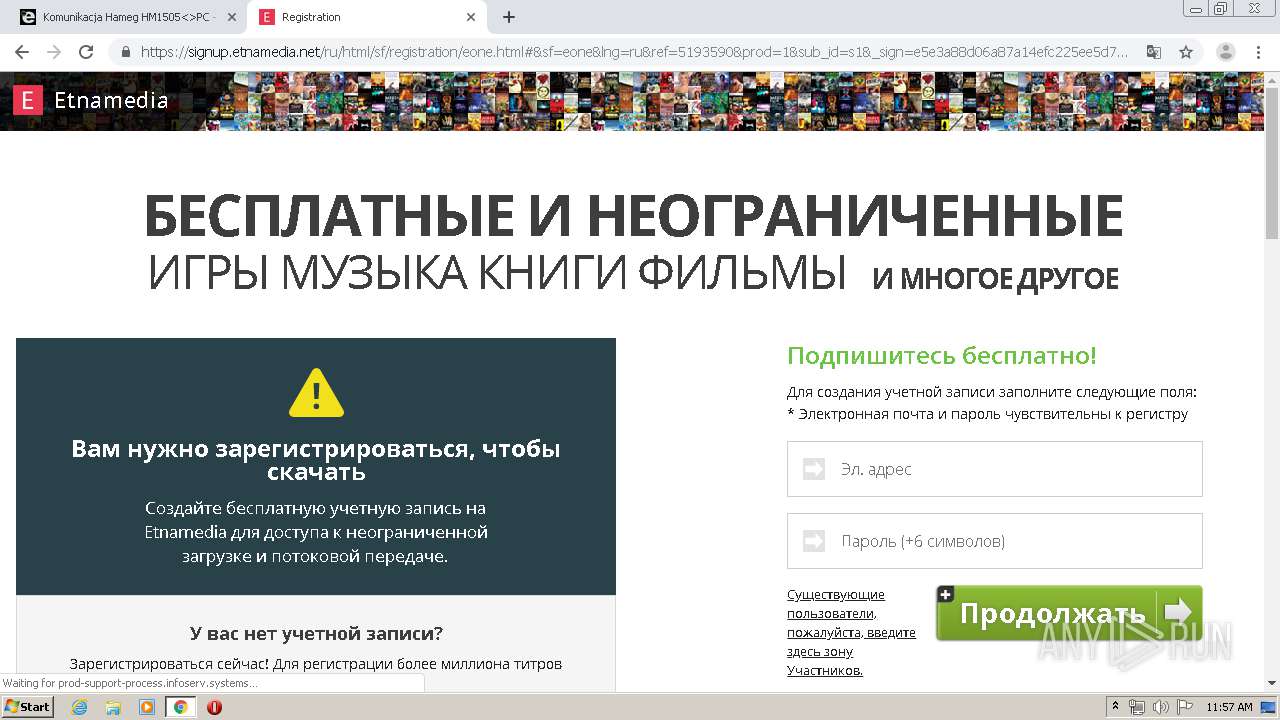Open a new tab with the plus button

pos(509,17)
